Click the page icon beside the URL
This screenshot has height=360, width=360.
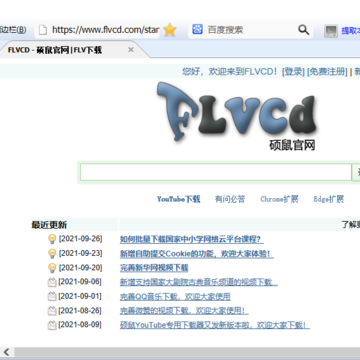click(x=42, y=30)
